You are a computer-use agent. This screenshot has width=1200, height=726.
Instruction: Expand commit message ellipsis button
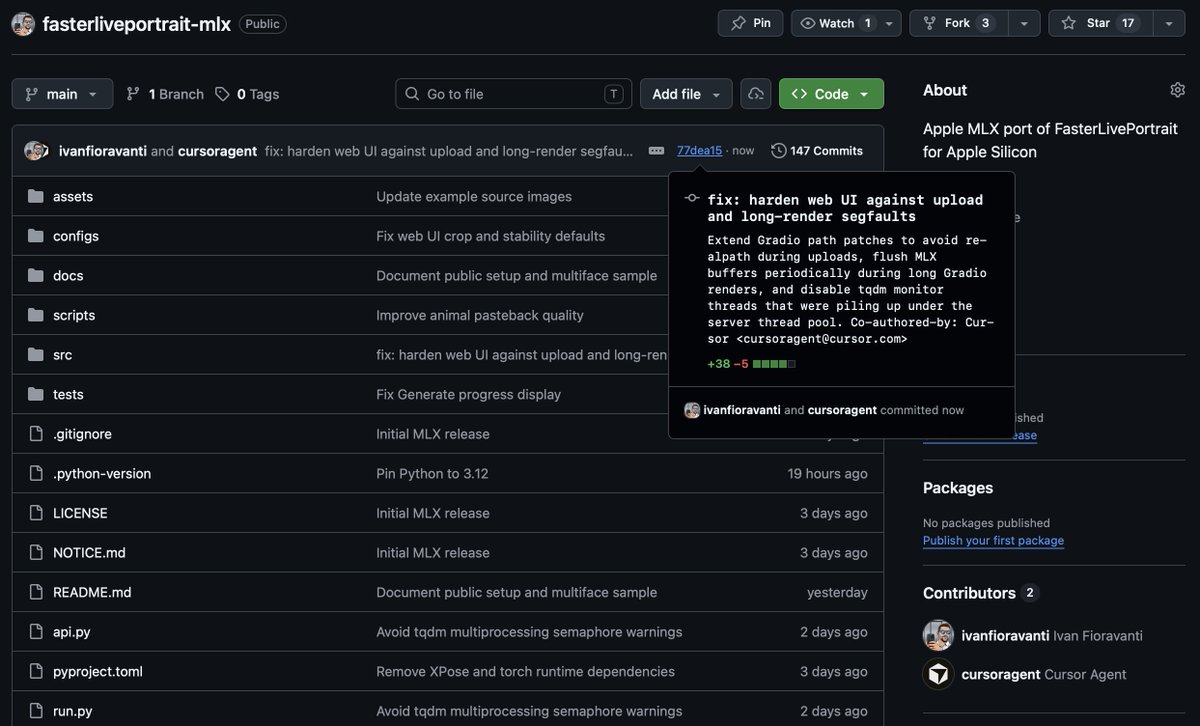click(x=656, y=151)
